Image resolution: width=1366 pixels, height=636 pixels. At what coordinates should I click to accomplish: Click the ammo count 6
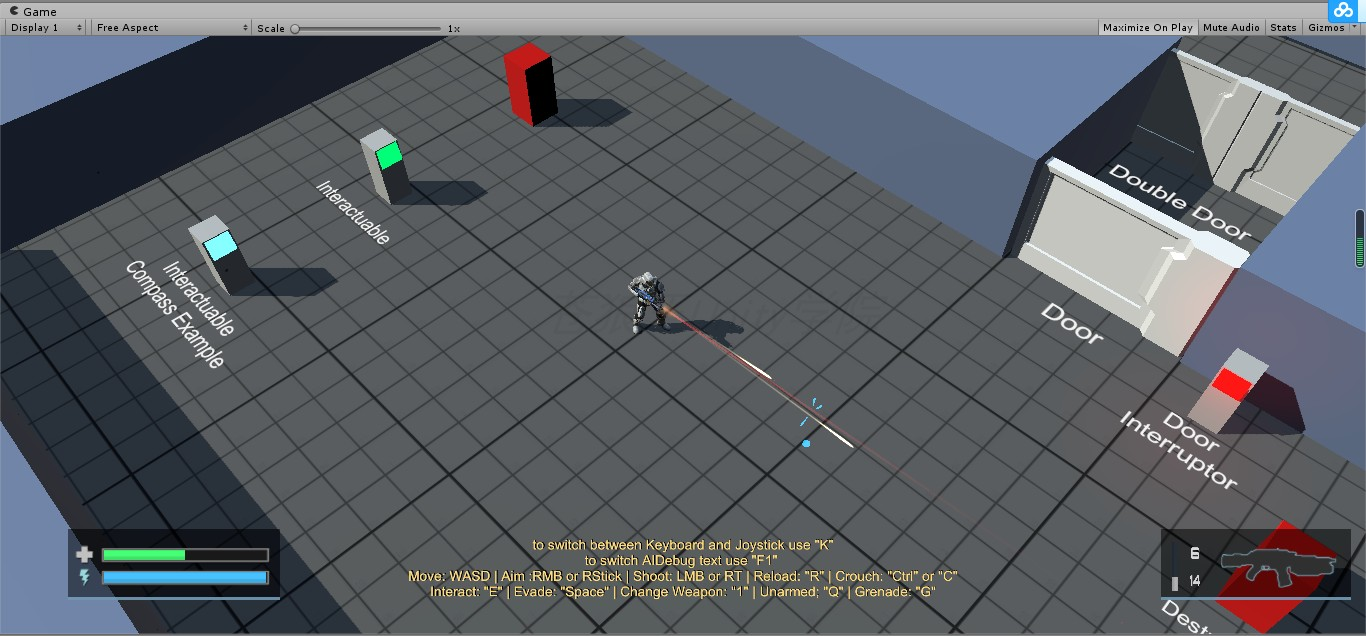pyautogui.click(x=1194, y=554)
